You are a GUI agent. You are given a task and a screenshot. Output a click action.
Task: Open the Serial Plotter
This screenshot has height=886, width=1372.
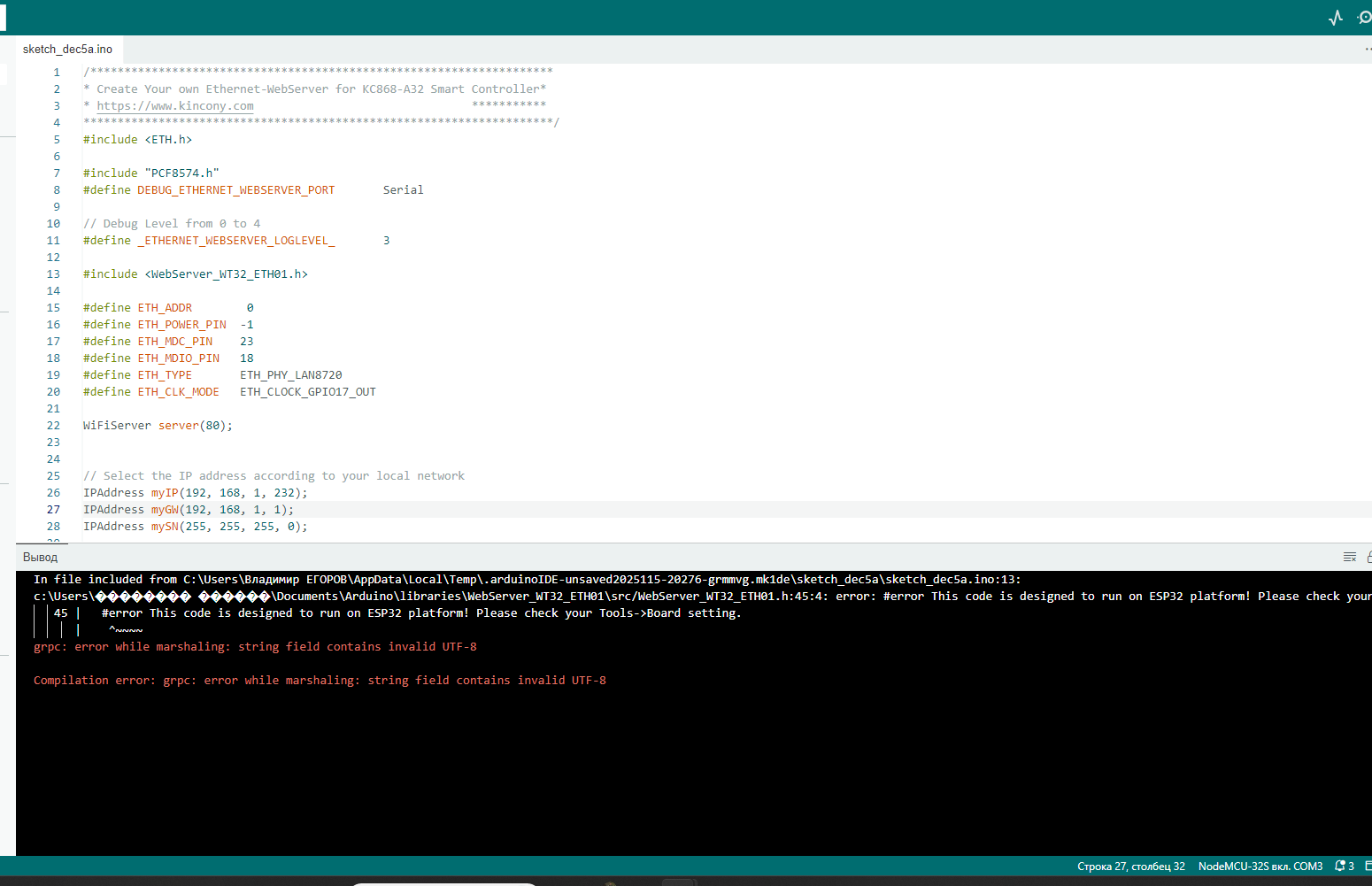pos(1336,18)
